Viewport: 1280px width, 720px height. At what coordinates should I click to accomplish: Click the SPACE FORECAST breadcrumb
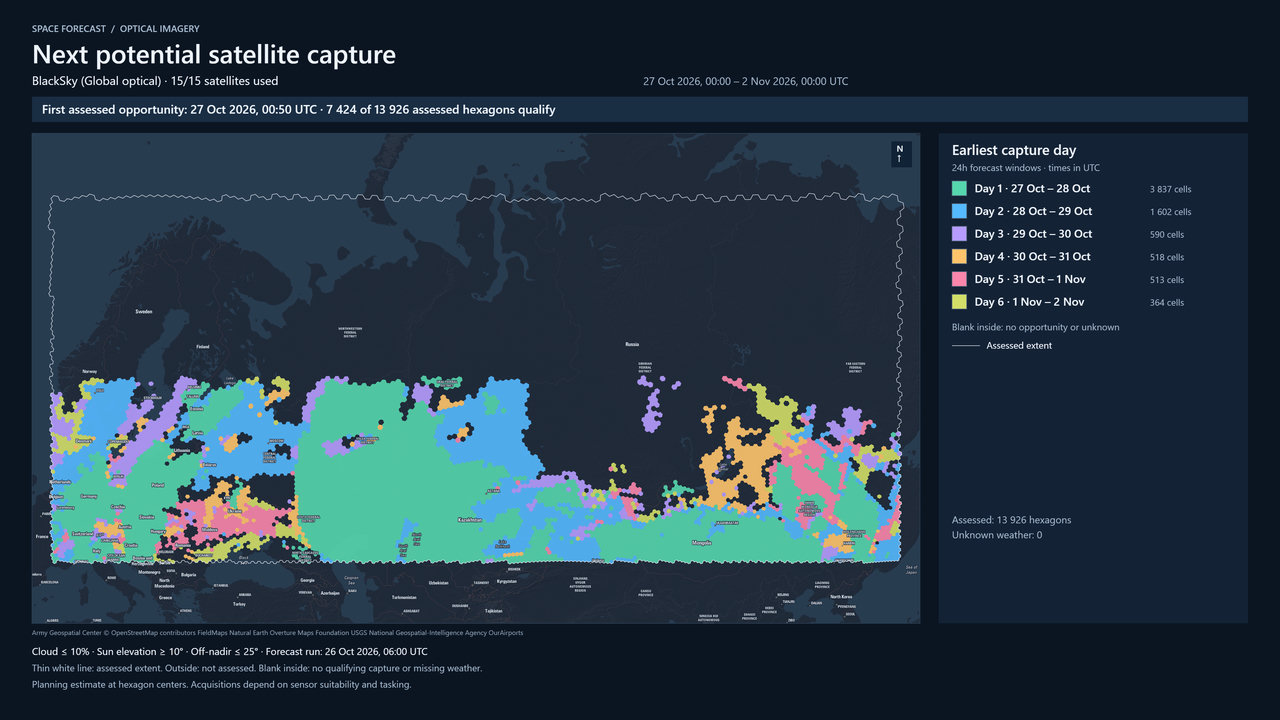click(x=71, y=29)
